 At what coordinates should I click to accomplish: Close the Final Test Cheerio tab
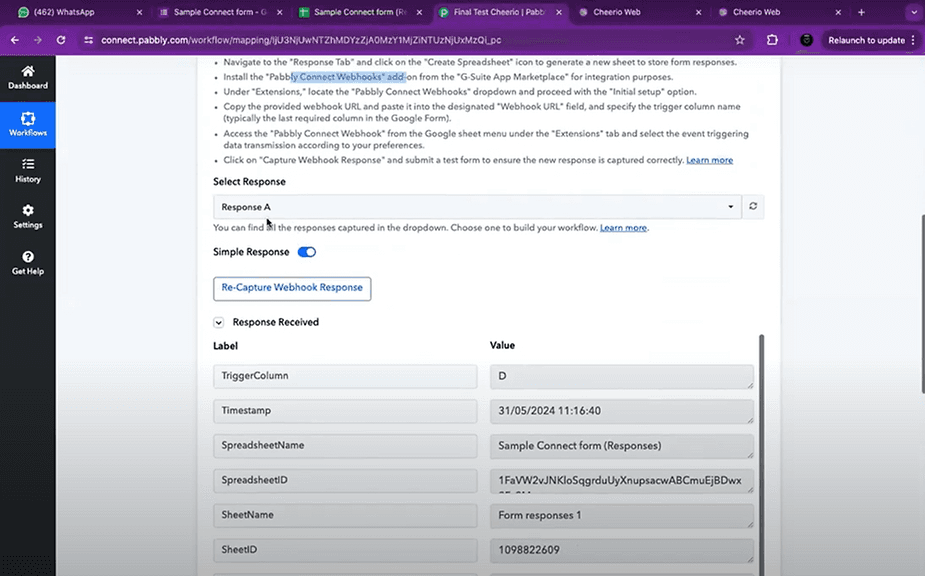tap(559, 12)
